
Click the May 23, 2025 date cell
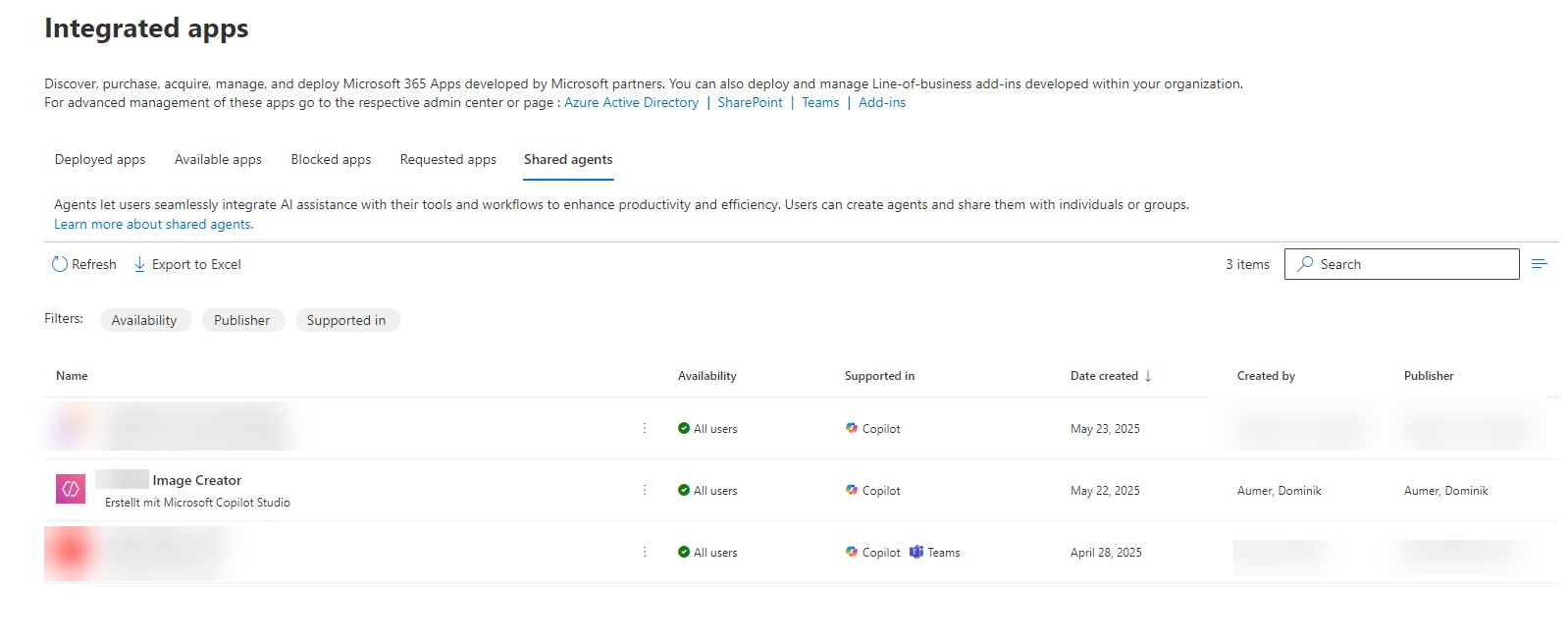coord(1105,429)
